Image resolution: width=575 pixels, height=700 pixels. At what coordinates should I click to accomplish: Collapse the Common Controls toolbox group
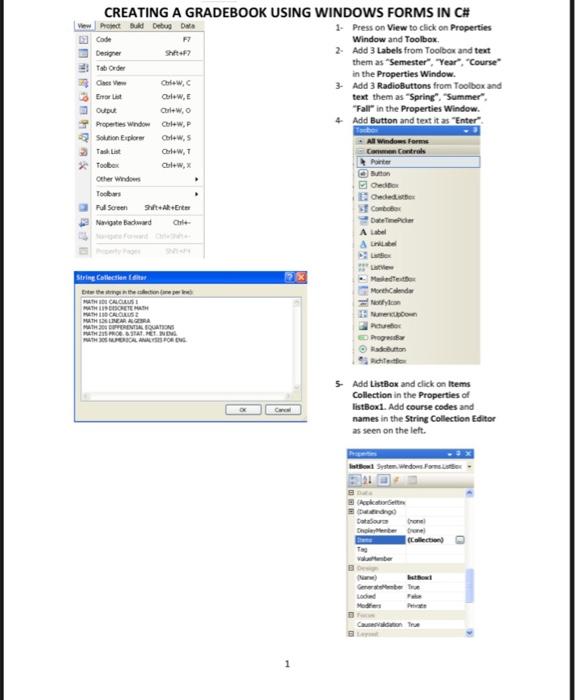(x=361, y=151)
